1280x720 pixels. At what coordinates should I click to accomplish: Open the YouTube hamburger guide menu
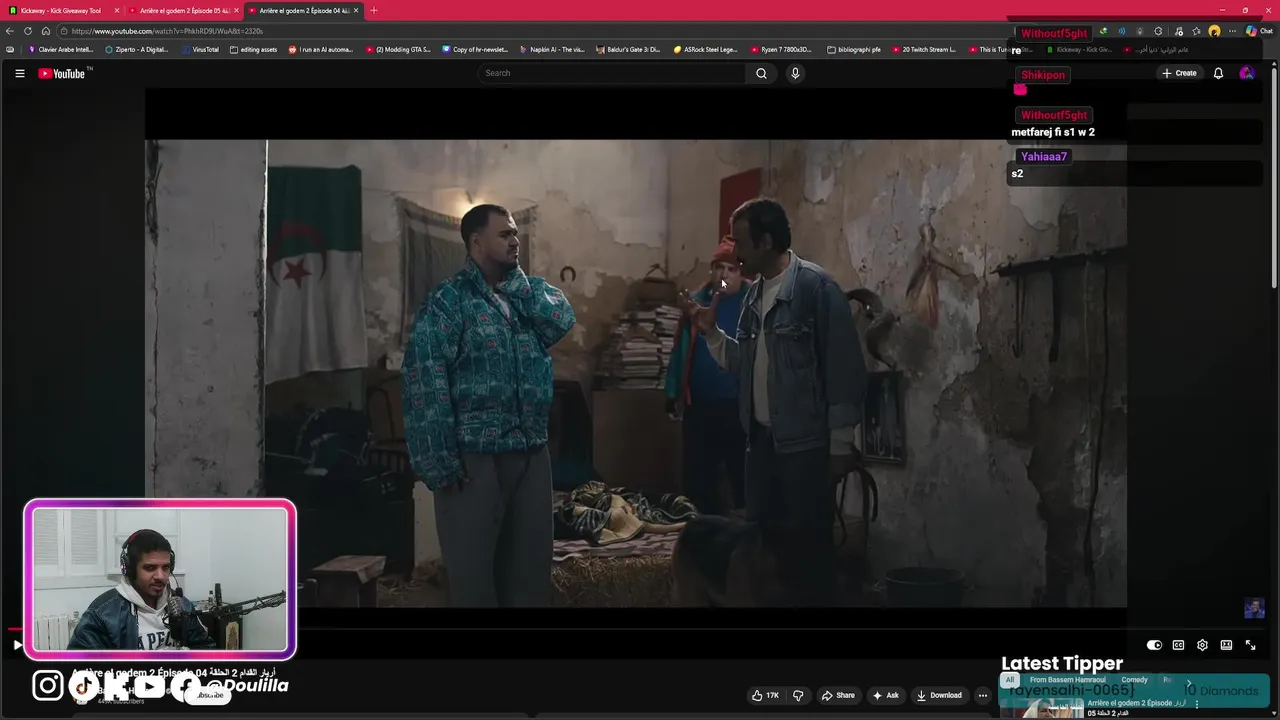19,73
